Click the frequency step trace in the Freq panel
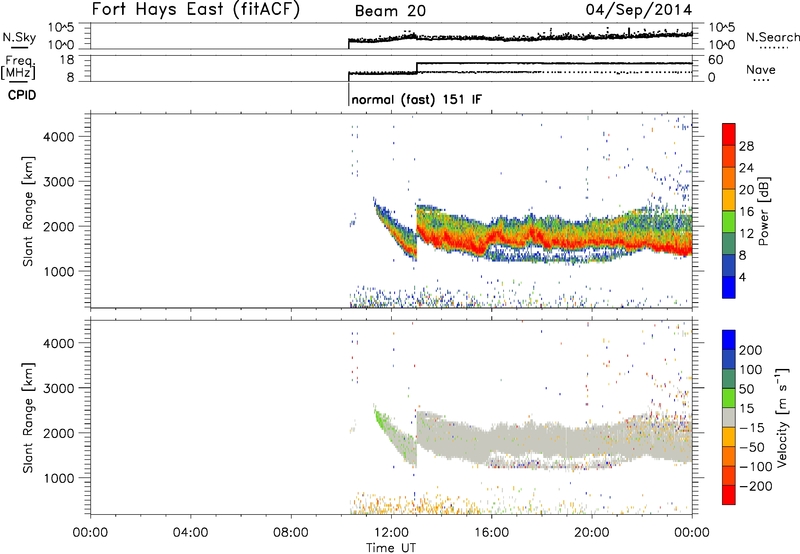Image resolution: width=800 pixels, height=554 pixels. click(x=520, y=68)
